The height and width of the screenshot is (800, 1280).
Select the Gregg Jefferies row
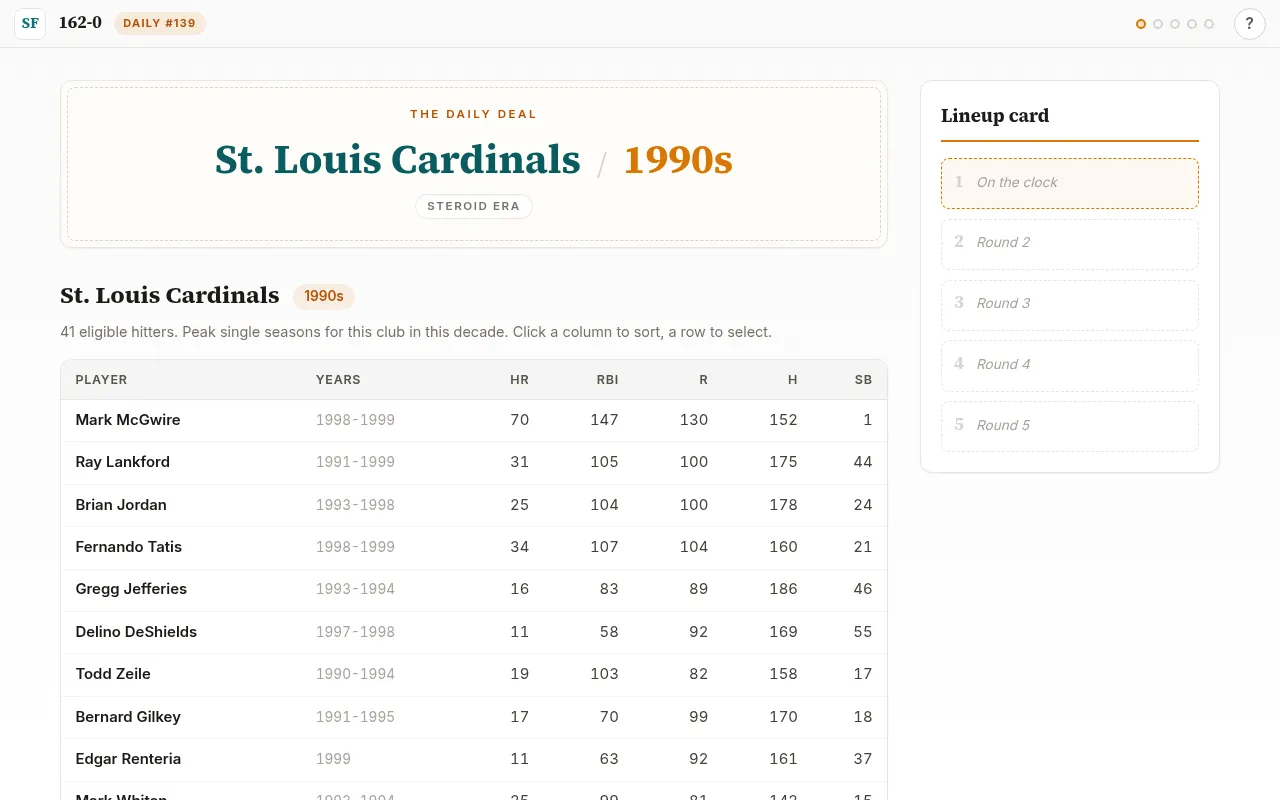pos(474,589)
